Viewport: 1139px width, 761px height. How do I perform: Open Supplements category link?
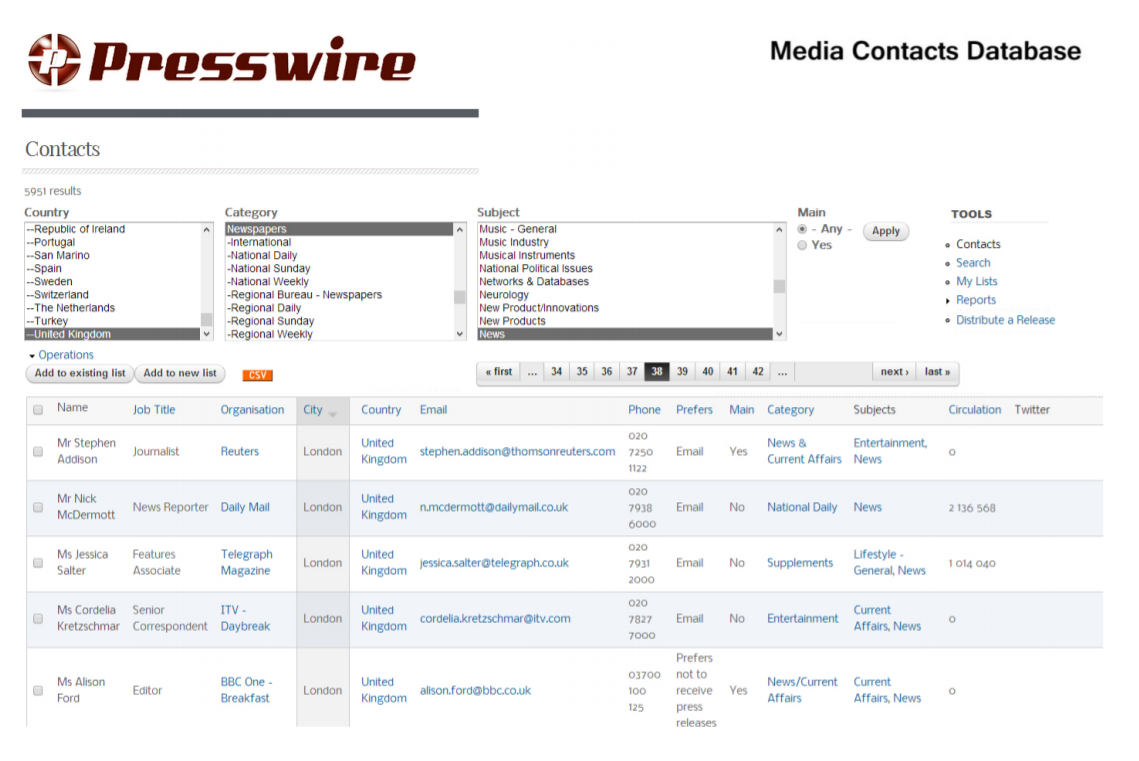click(800, 563)
